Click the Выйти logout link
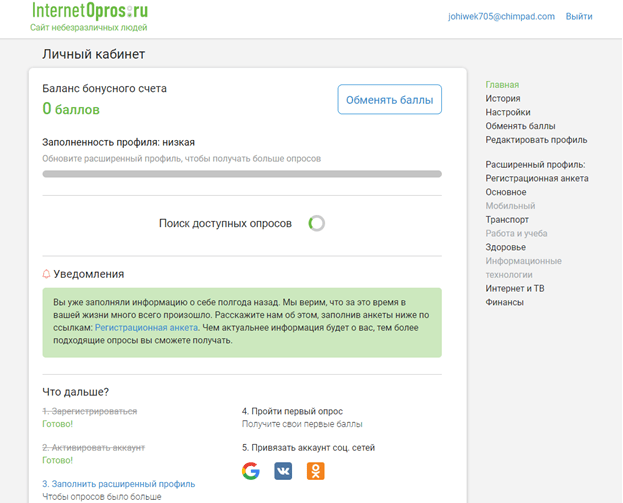 [579, 16]
